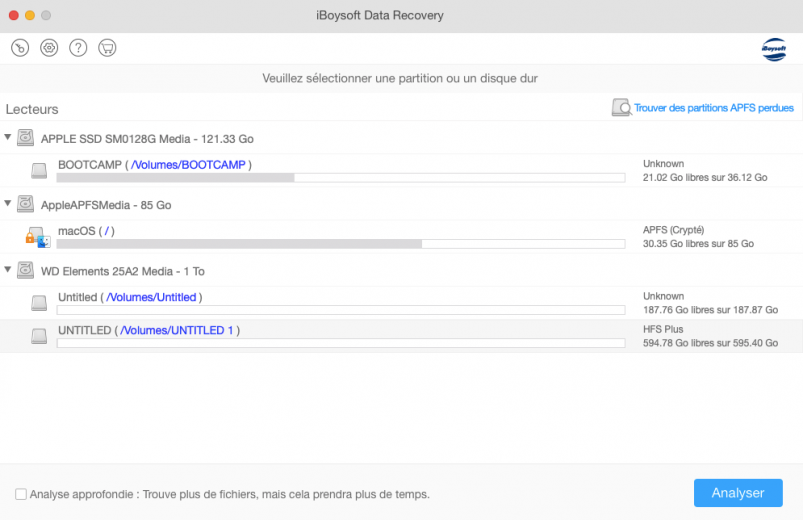Click the iBoysoft logo
Image resolution: width=803 pixels, height=520 pixels.
(774, 49)
